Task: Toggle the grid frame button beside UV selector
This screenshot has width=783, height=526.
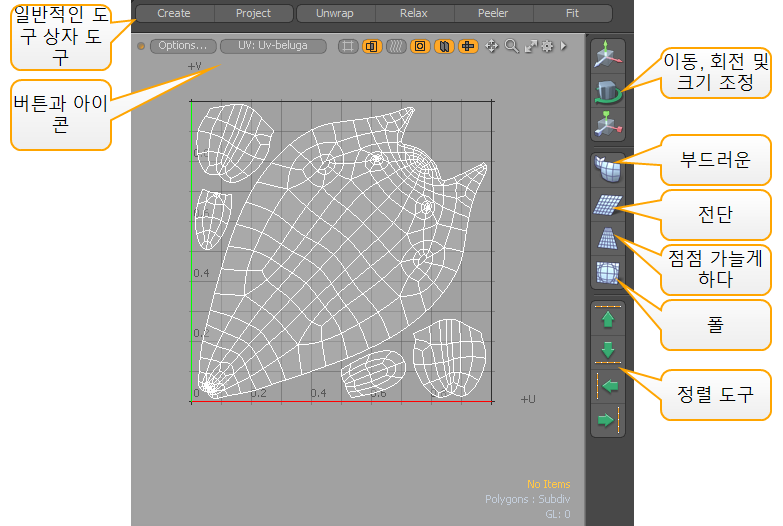Action: (x=347, y=46)
